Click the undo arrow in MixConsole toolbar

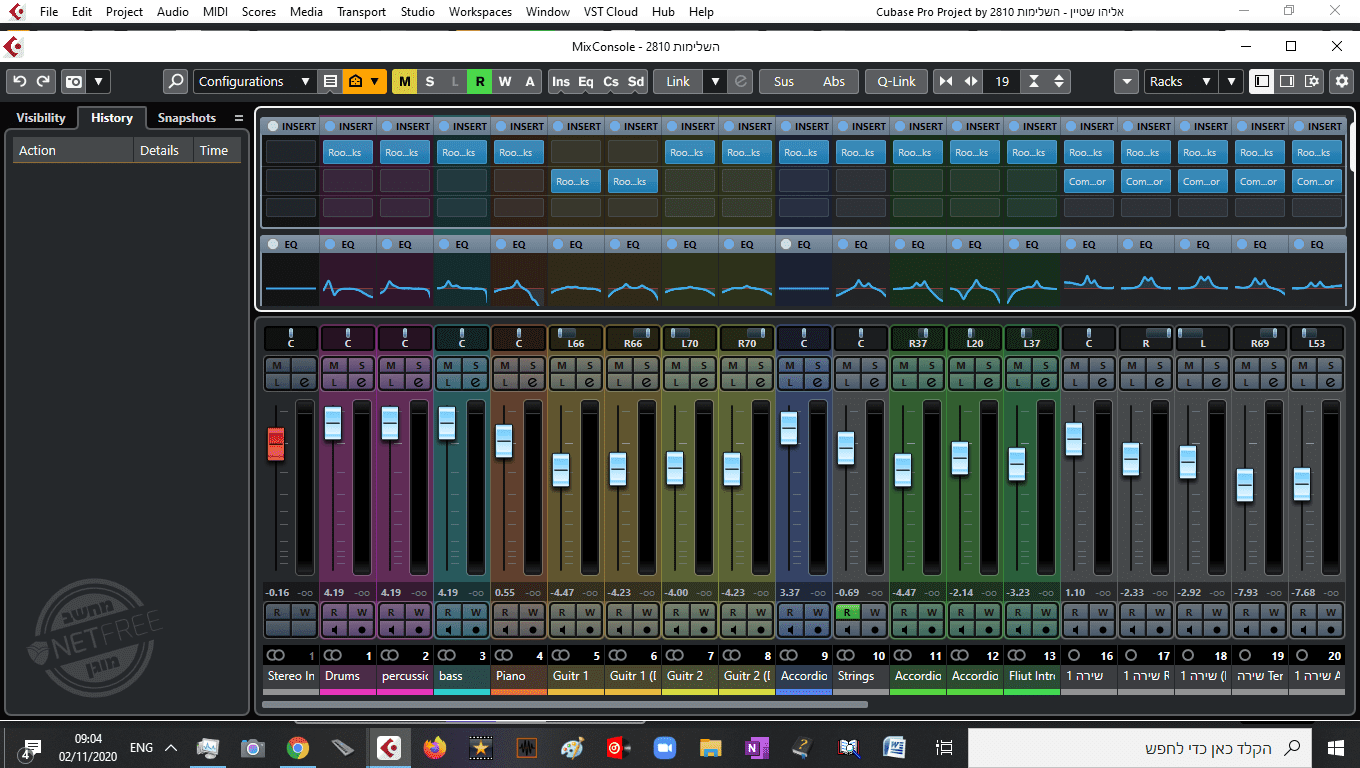[19, 82]
